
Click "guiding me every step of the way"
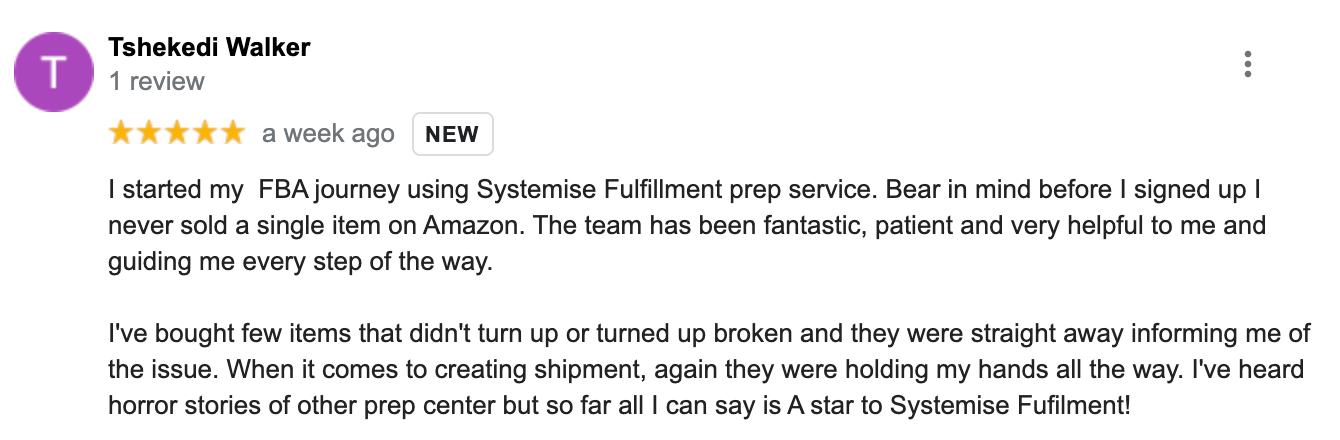(x=301, y=263)
